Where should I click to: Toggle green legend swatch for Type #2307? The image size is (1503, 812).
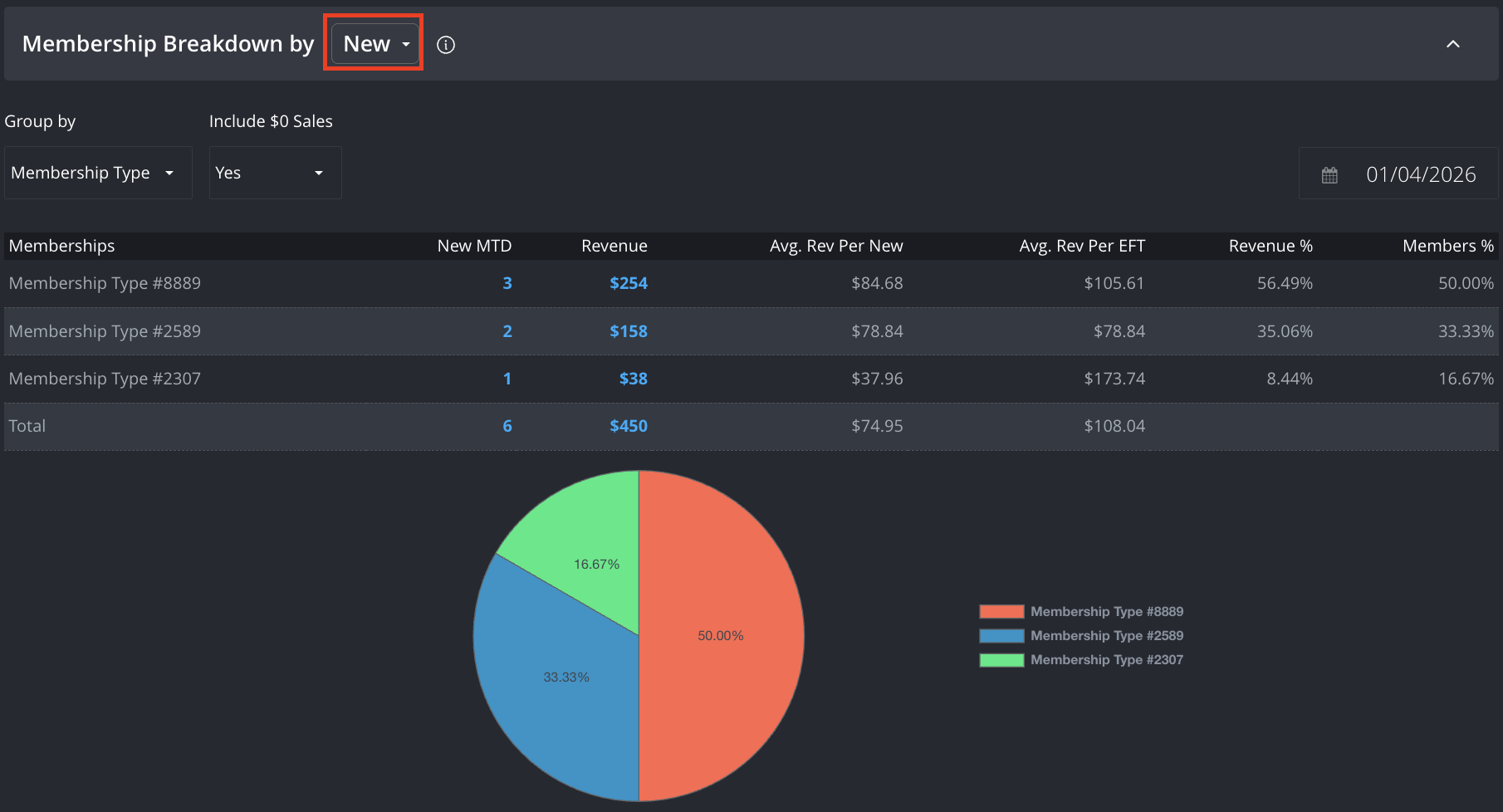coord(1001,660)
